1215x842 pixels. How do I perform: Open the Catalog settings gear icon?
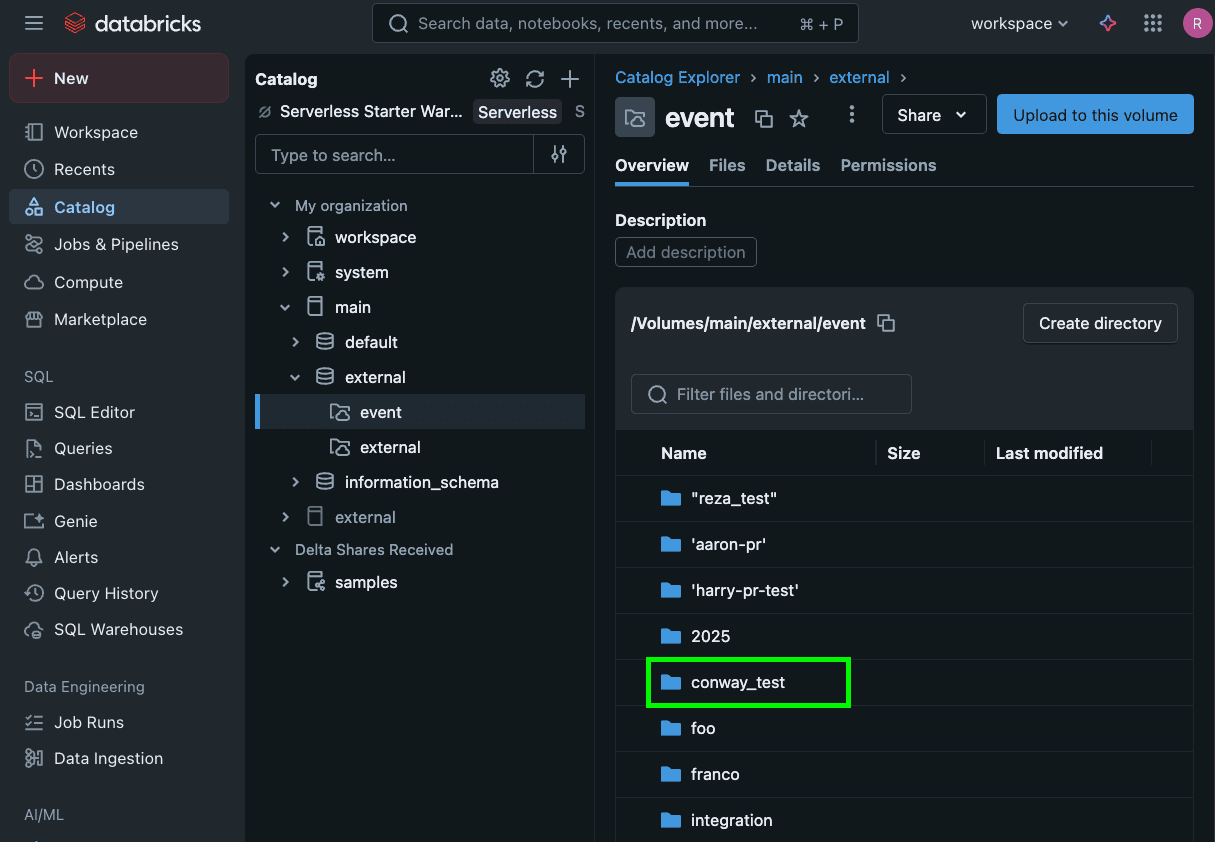pyautogui.click(x=500, y=79)
